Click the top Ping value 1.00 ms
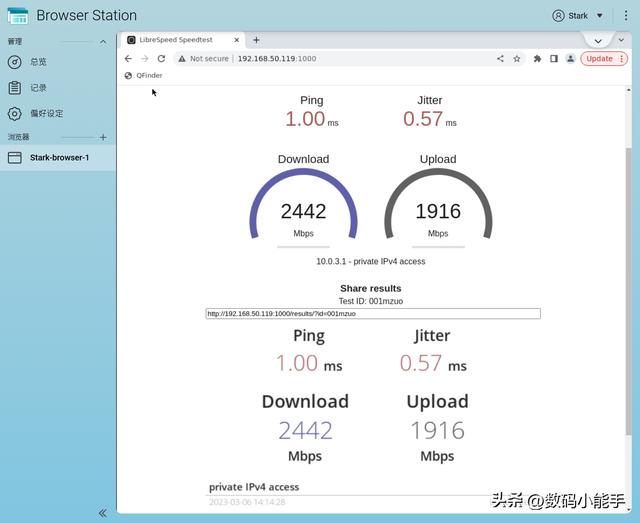Screen dimensions: 640x523 pos(312,119)
